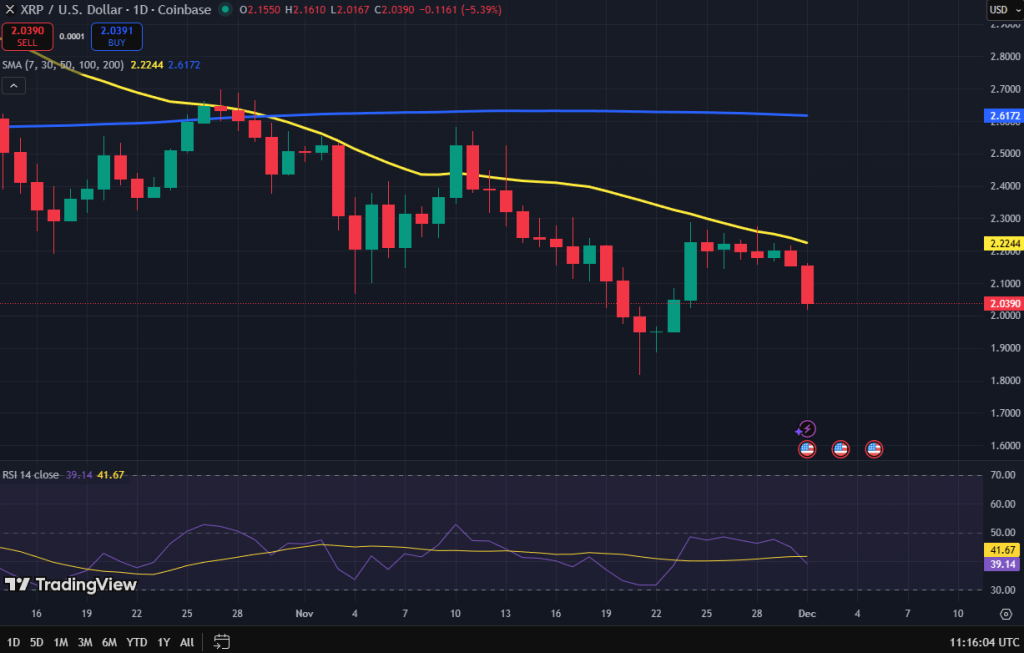The height and width of the screenshot is (653, 1024).
Task: Collapse the indicator legend with the chevron
Action: tap(14, 86)
